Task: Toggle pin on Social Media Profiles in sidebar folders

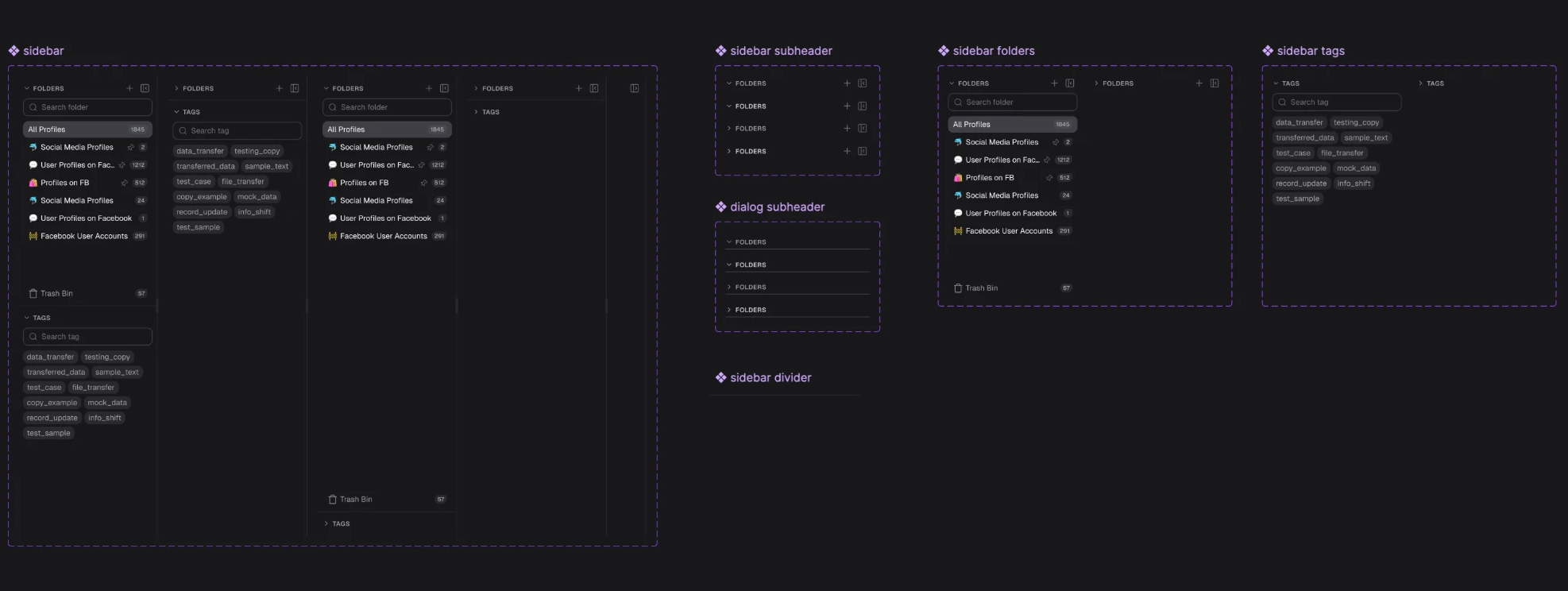Action: [x=1055, y=142]
